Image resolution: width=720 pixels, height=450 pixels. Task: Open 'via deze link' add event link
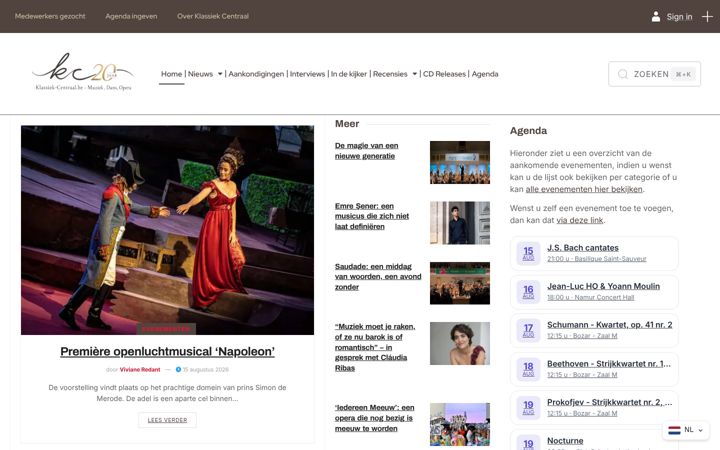coord(579,220)
